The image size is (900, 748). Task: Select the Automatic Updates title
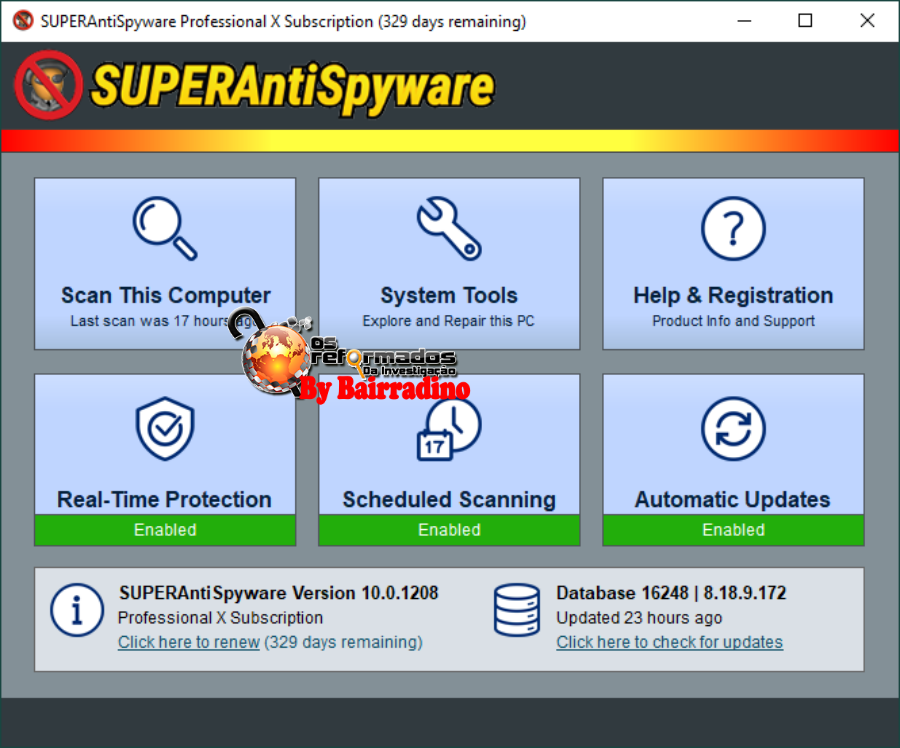[x=732, y=499]
